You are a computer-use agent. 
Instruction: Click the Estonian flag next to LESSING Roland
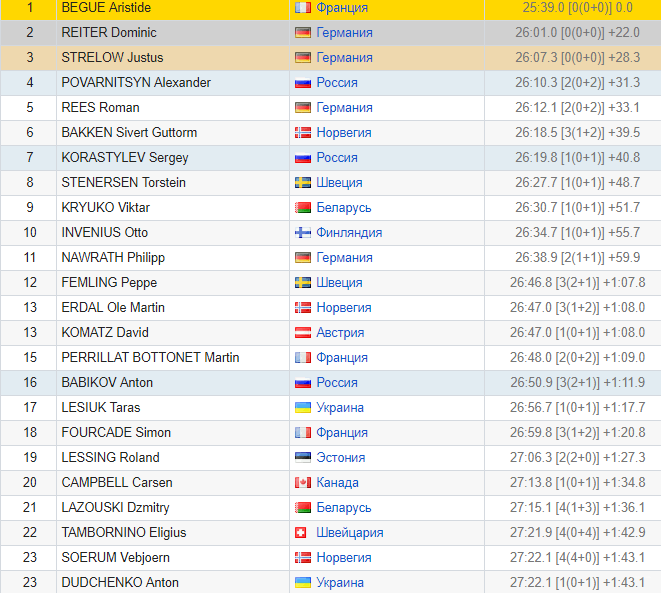[303, 457]
